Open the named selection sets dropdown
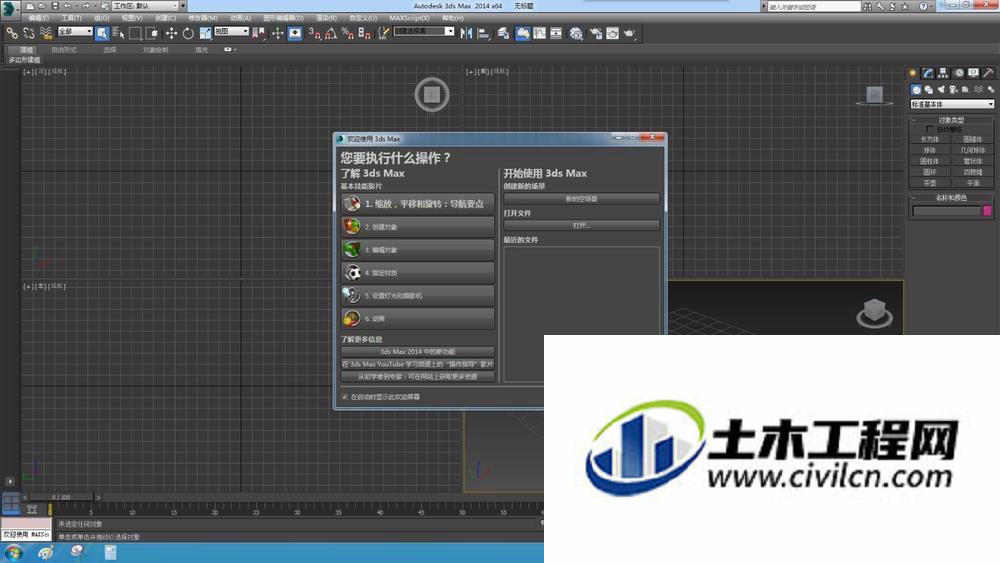Image resolution: width=1000 pixels, height=563 pixels. (x=423, y=31)
